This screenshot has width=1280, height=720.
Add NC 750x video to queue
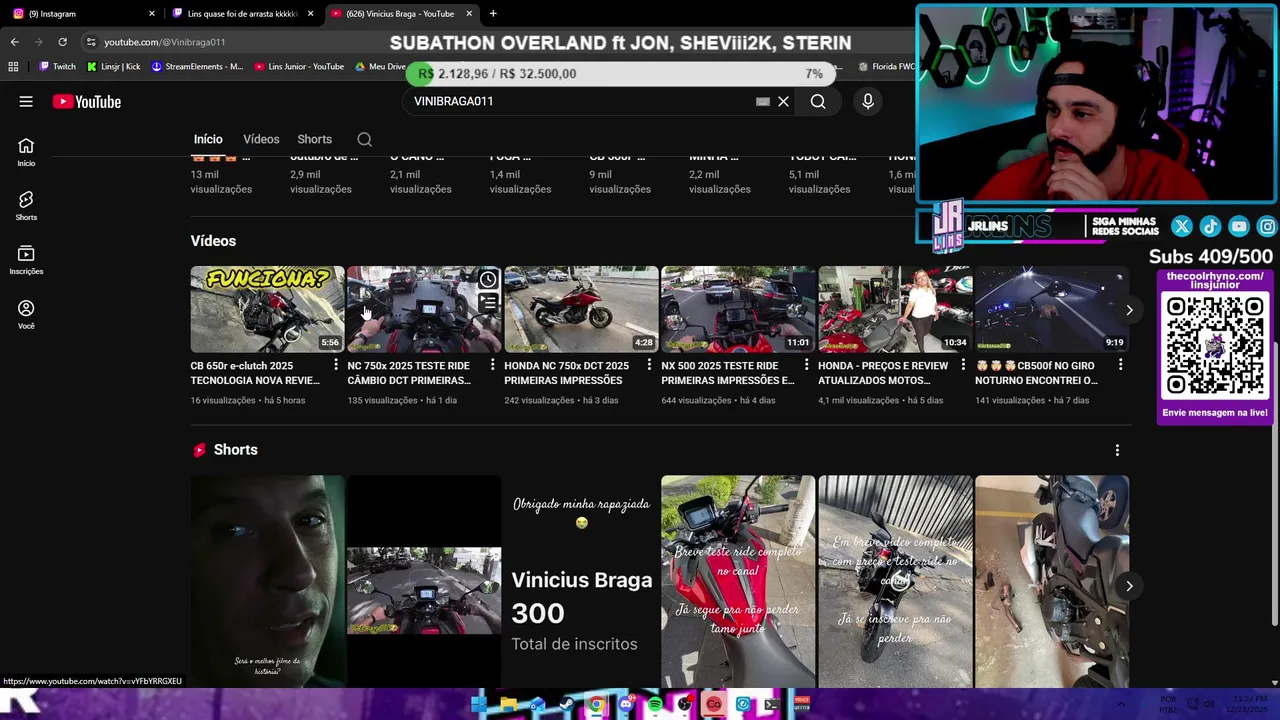pos(488,301)
